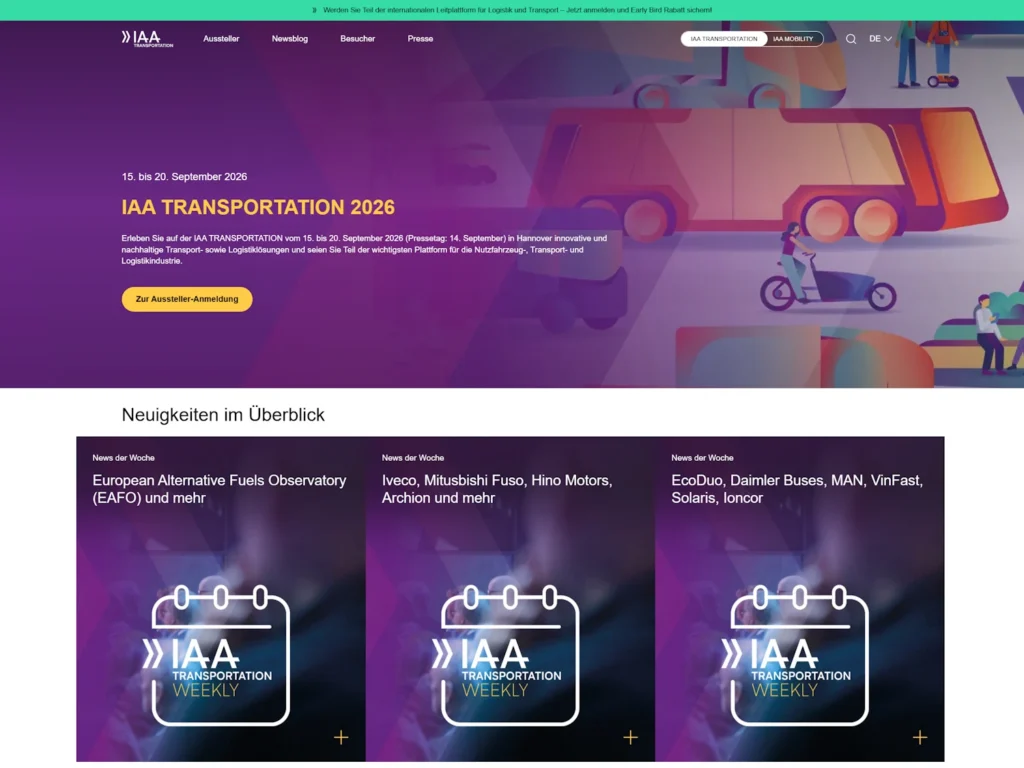Open the Iveco, Mitsubishi Fuso news headline
The width and height of the screenshot is (1024, 768).
(496, 489)
